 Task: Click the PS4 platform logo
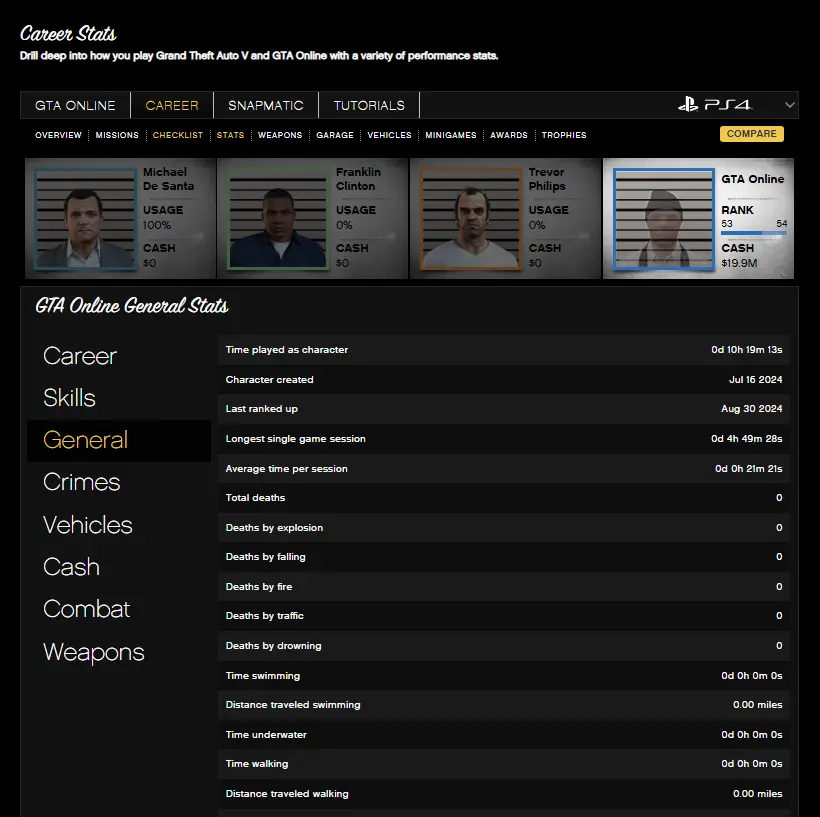[714, 105]
